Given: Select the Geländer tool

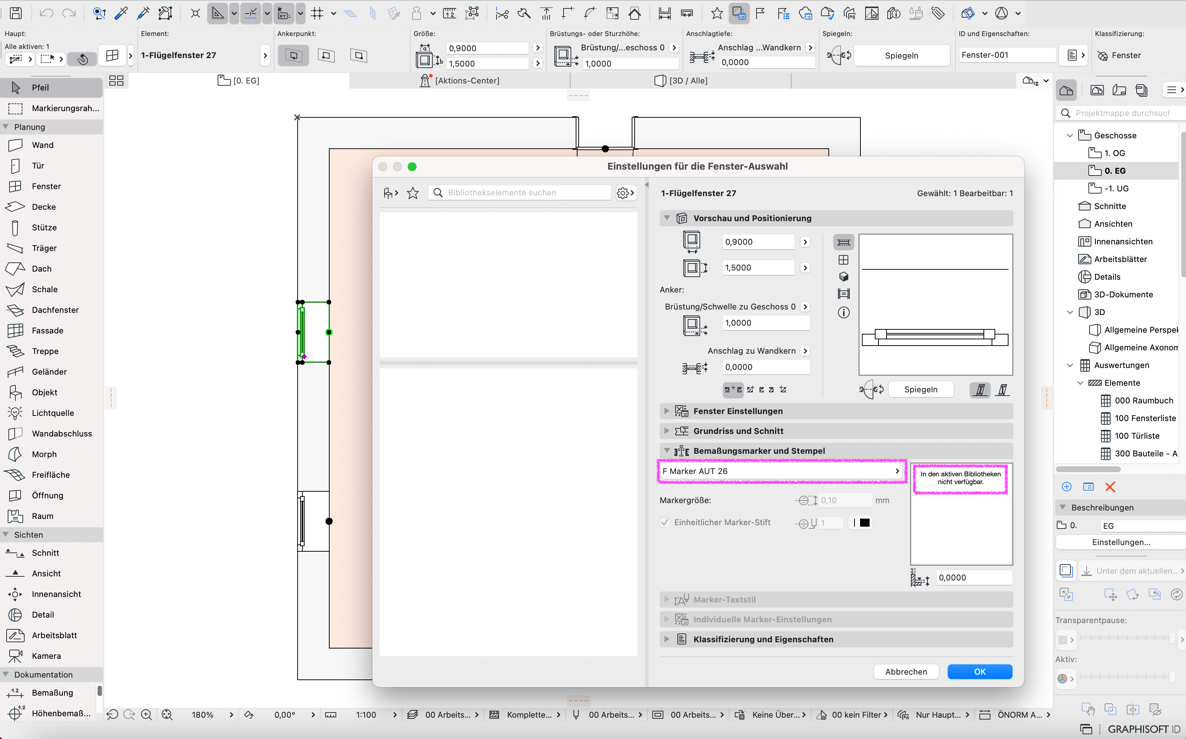Looking at the screenshot, I should click(51, 371).
